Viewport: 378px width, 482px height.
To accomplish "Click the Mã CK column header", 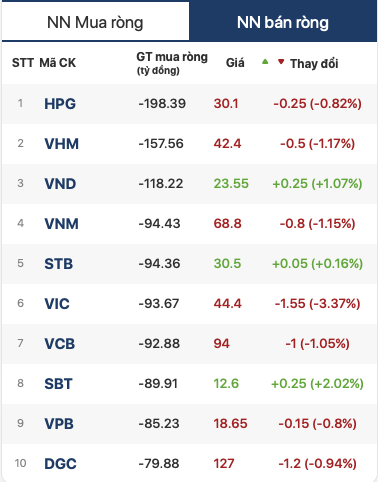I will 58,63.
